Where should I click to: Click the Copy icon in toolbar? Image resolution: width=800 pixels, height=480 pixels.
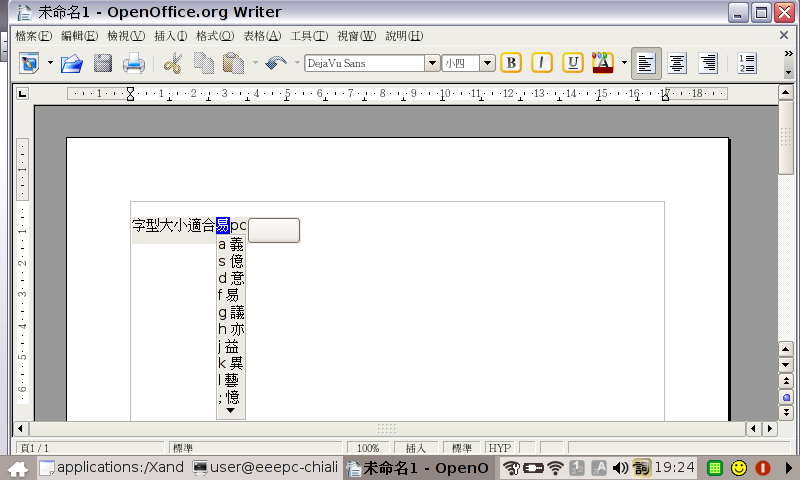coord(203,64)
